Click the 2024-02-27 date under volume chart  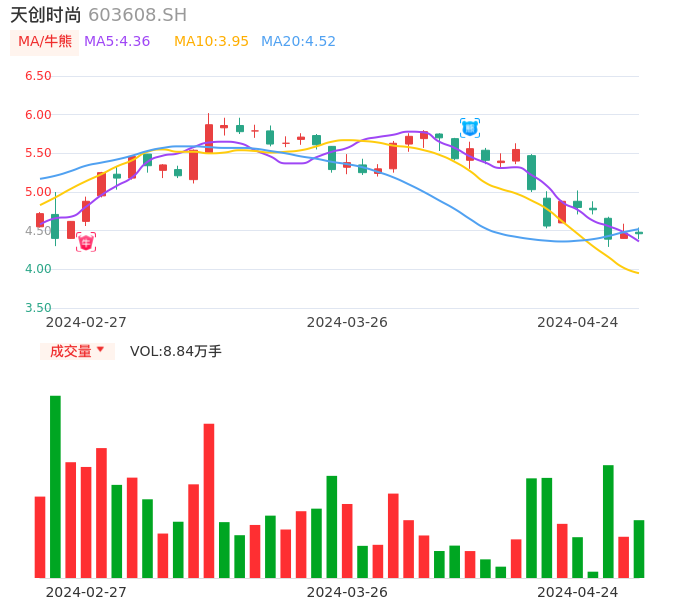[86, 592]
